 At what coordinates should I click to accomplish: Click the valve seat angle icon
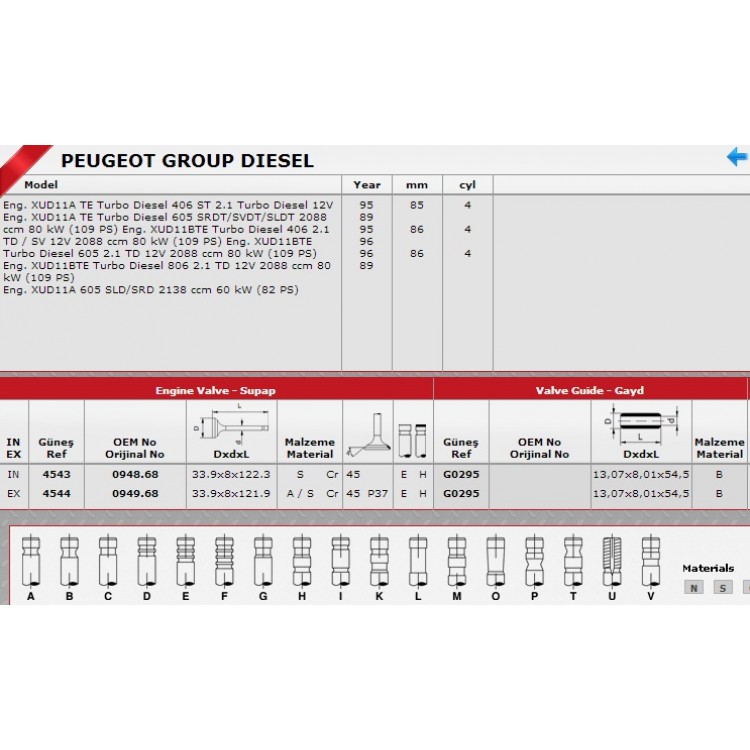368,434
